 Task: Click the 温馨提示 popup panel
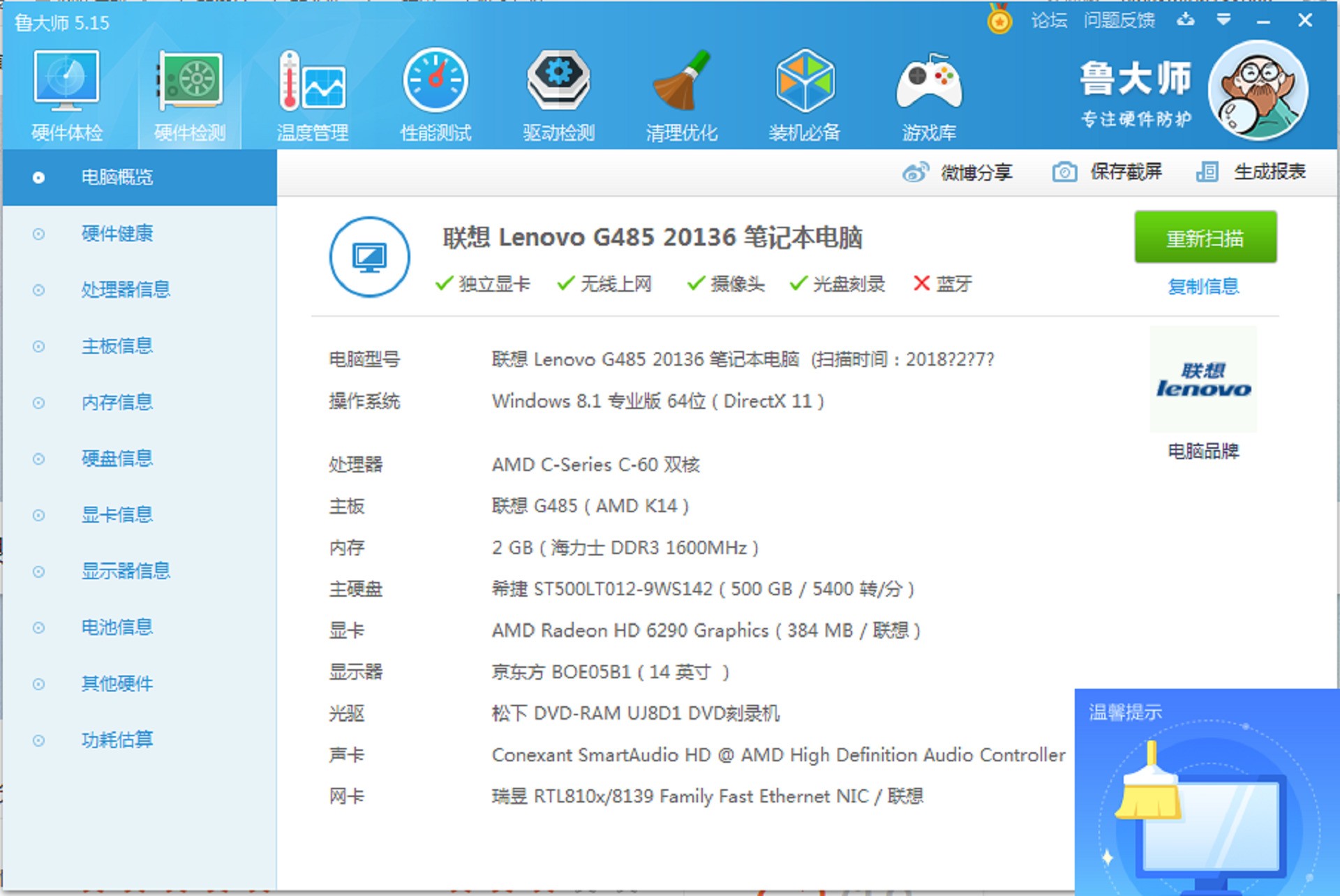pyautogui.click(x=1207, y=792)
